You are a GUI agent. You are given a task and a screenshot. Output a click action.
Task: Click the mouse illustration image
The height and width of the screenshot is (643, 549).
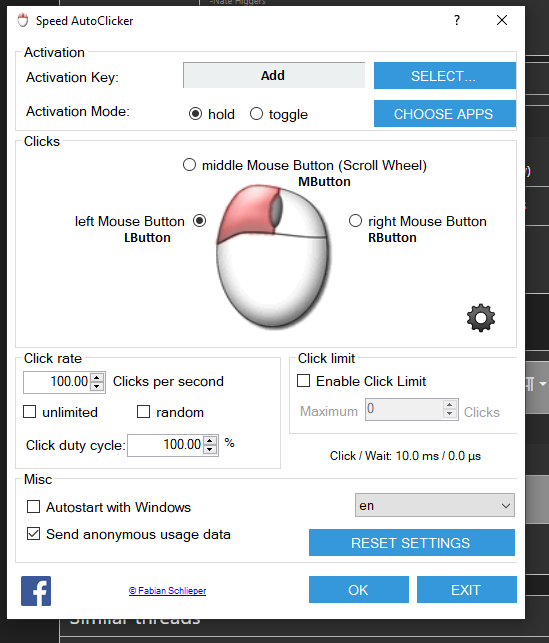[x=273, y=256]
